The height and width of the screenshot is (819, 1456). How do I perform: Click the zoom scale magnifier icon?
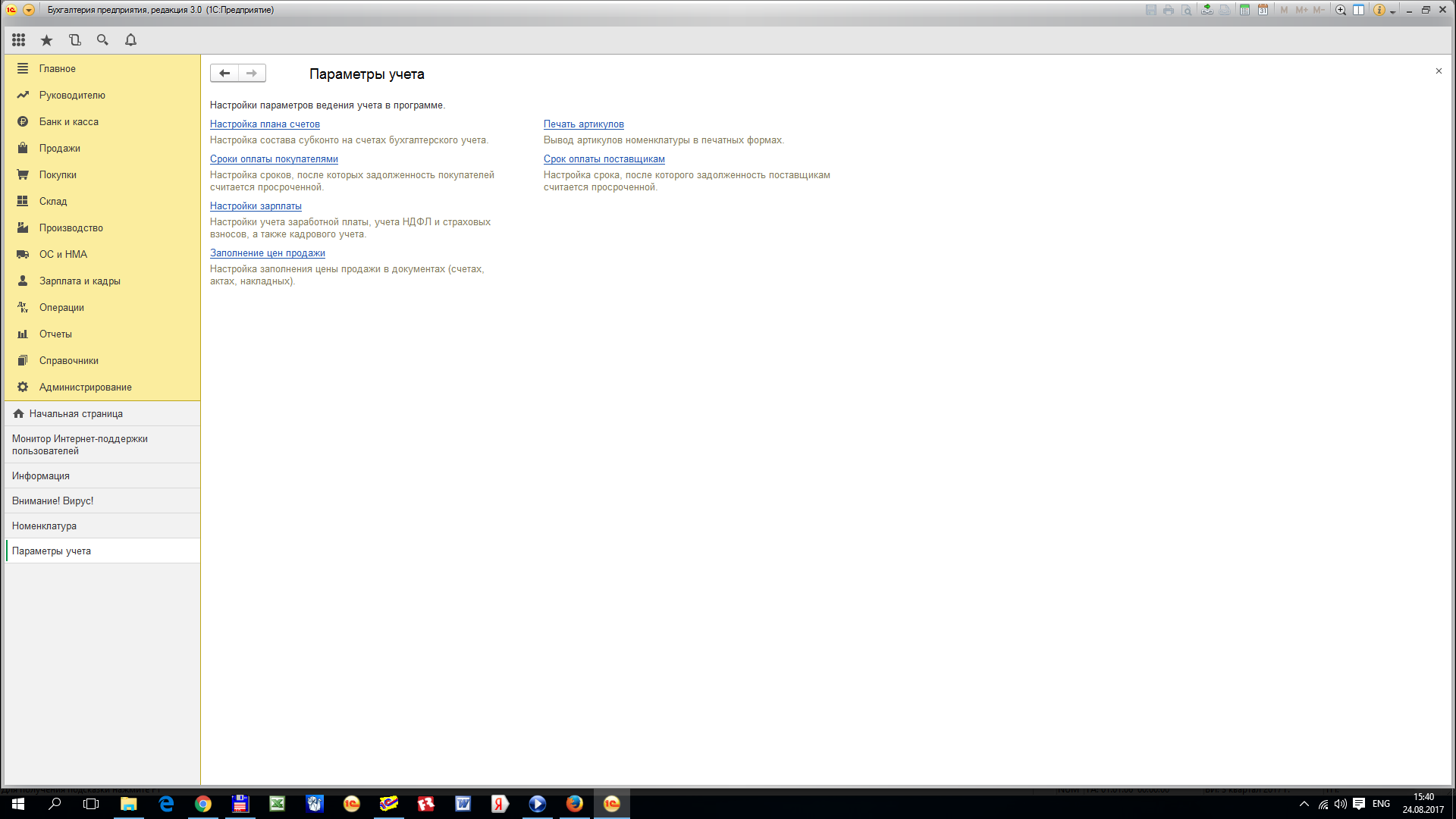click(1341, 10)
